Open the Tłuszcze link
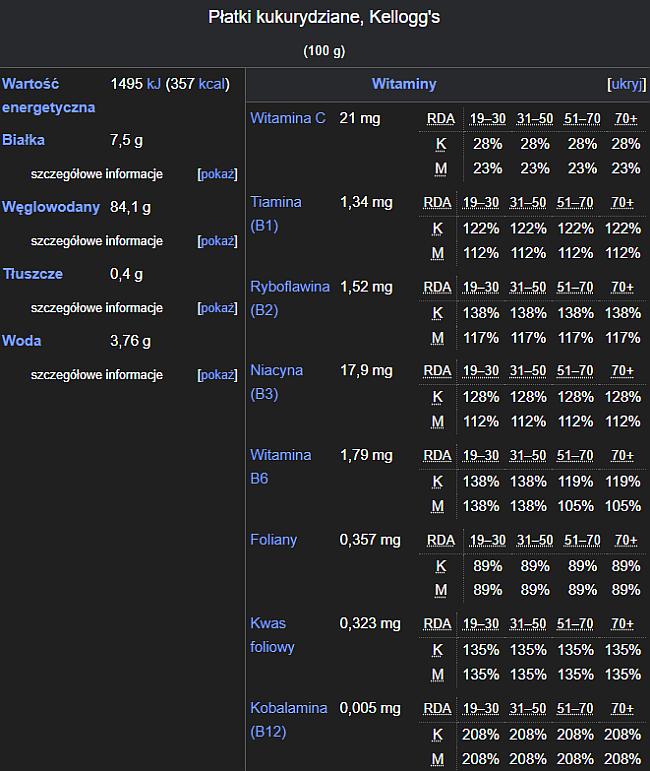This screenshot has height=771, width=650. [33, 274]
